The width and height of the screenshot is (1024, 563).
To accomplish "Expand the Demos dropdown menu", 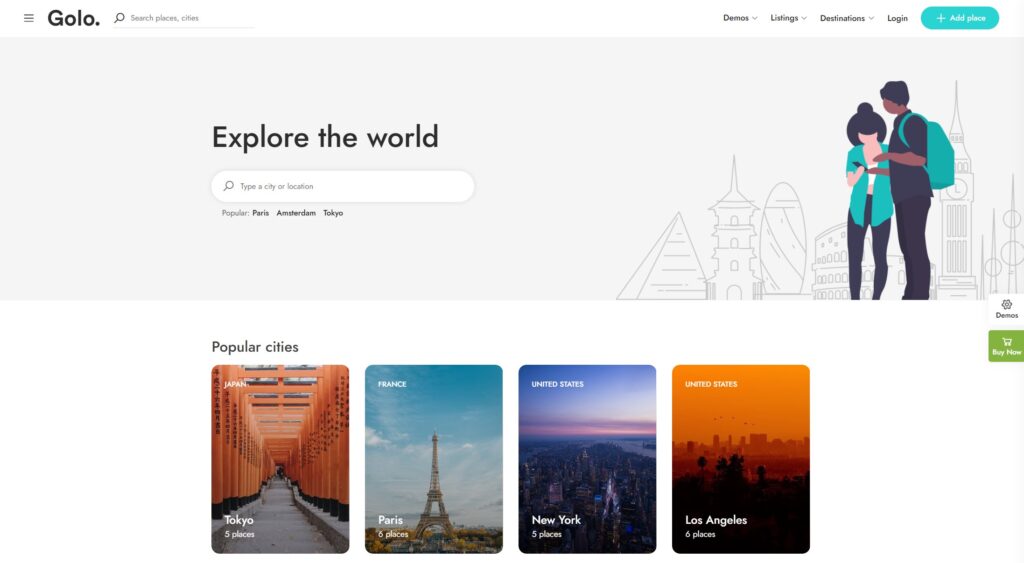I will 740,18.
